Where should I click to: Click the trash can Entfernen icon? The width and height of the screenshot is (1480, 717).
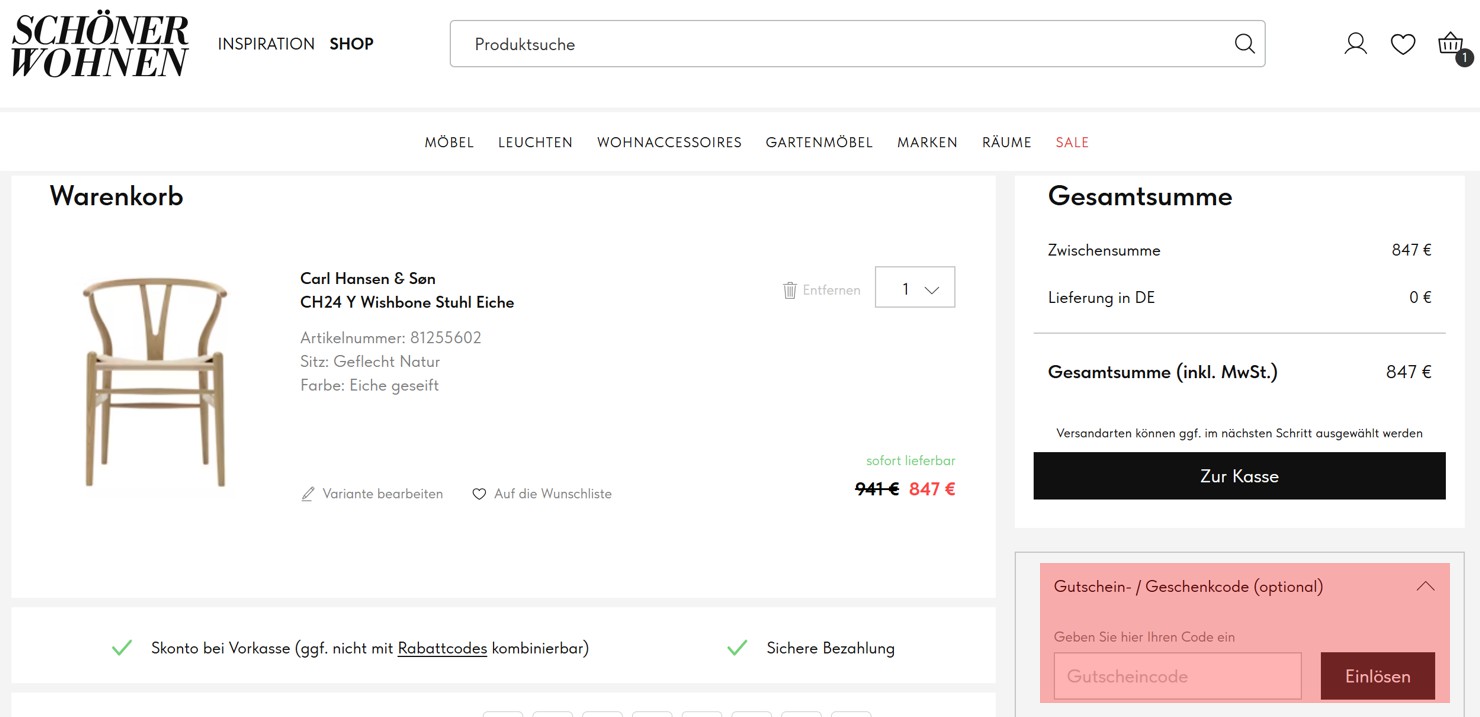790,290
